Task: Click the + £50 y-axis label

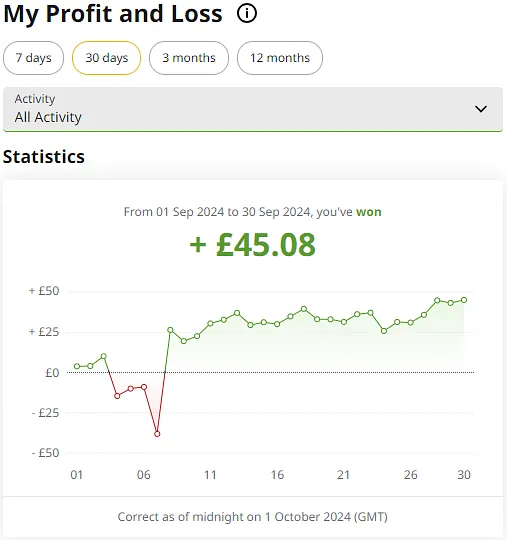Action: (x=44, y=291)
